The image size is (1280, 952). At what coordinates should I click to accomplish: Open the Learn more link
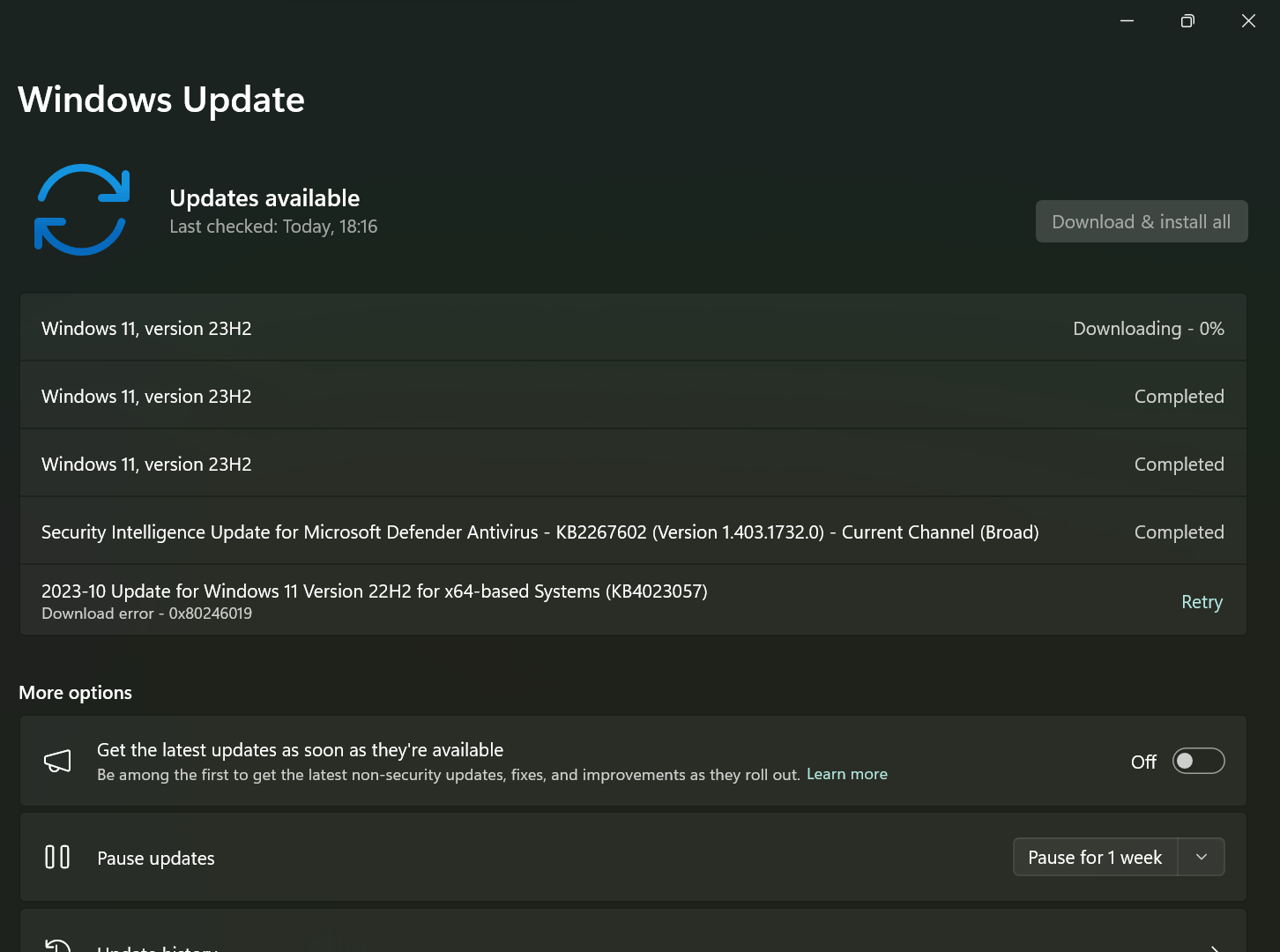pyautogui.click(x=847, y=774)
